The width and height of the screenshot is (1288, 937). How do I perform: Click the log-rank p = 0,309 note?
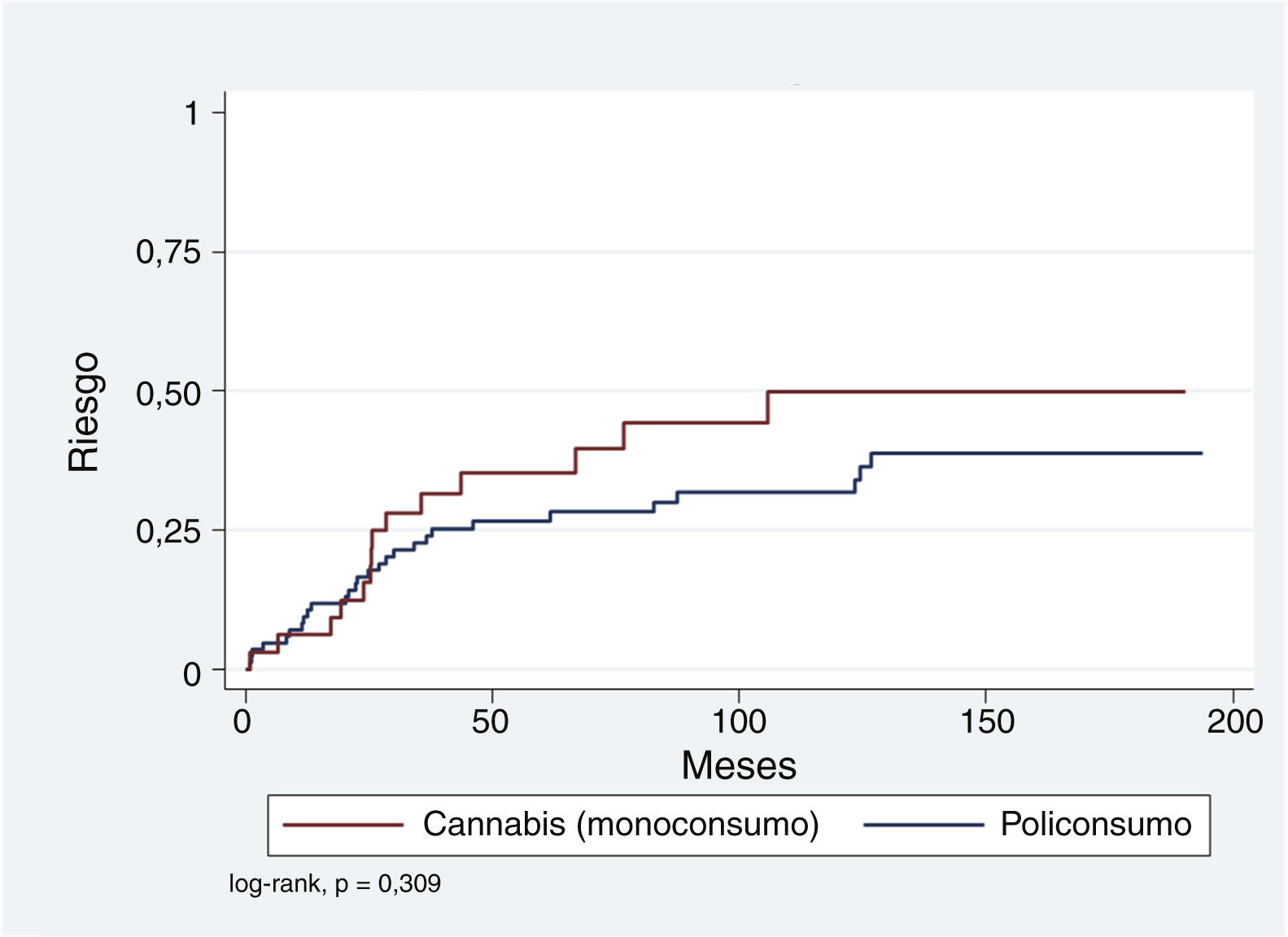coord(334,883)
